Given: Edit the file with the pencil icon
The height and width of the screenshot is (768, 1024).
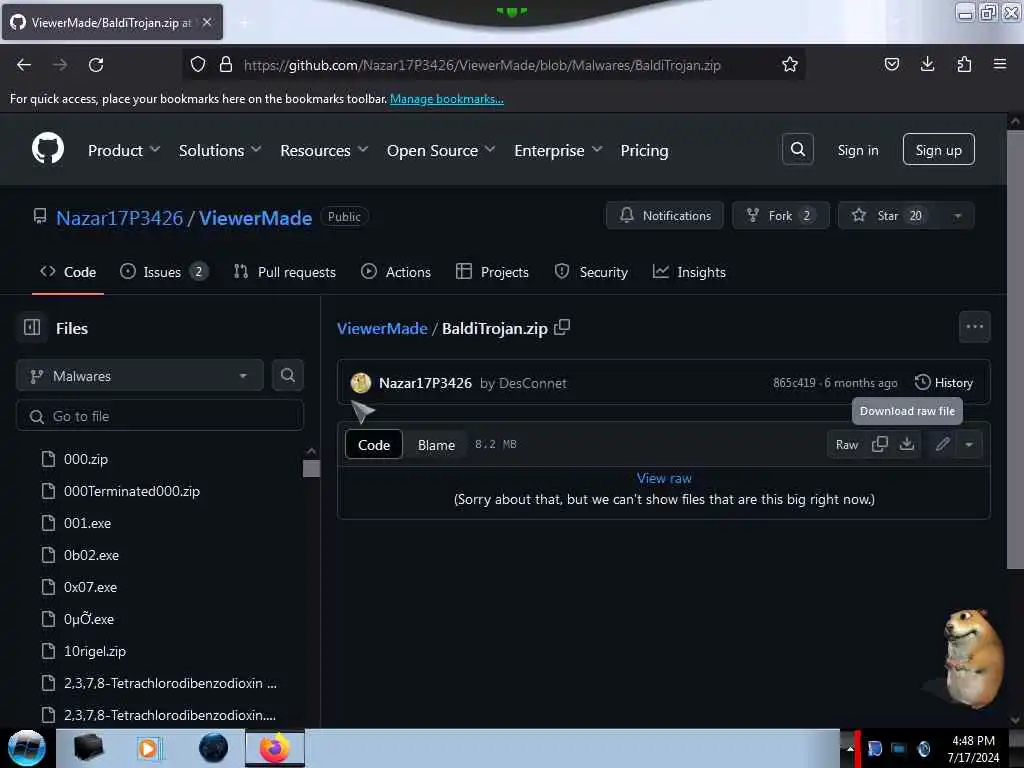Looking at the screenshot, I should point(942,444).
